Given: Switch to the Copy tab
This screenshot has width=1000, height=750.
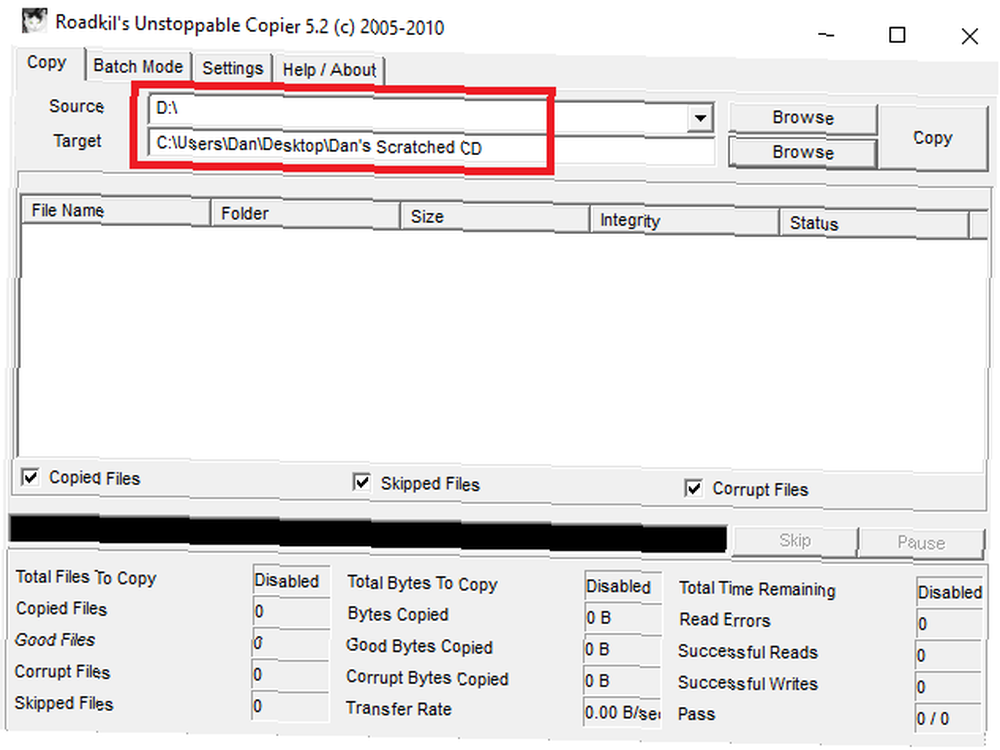Looking at the screenshot, I should (47, 63).
